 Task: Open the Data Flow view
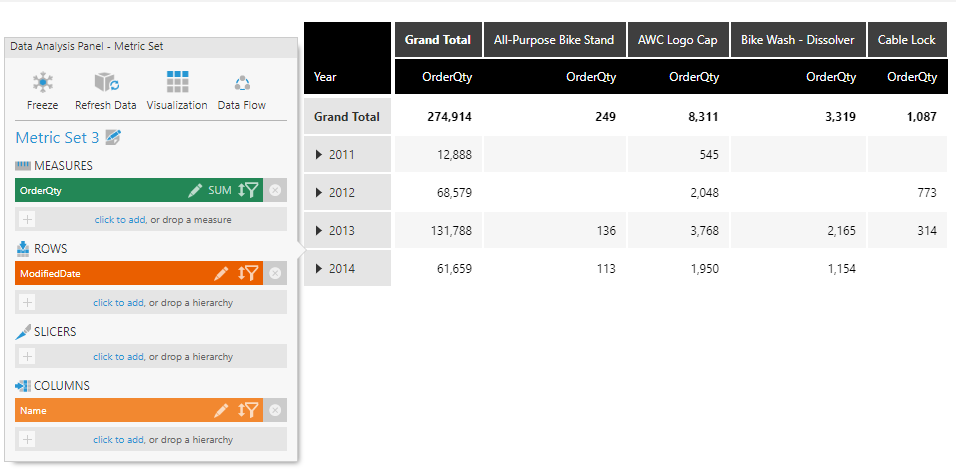pos(241,83)
